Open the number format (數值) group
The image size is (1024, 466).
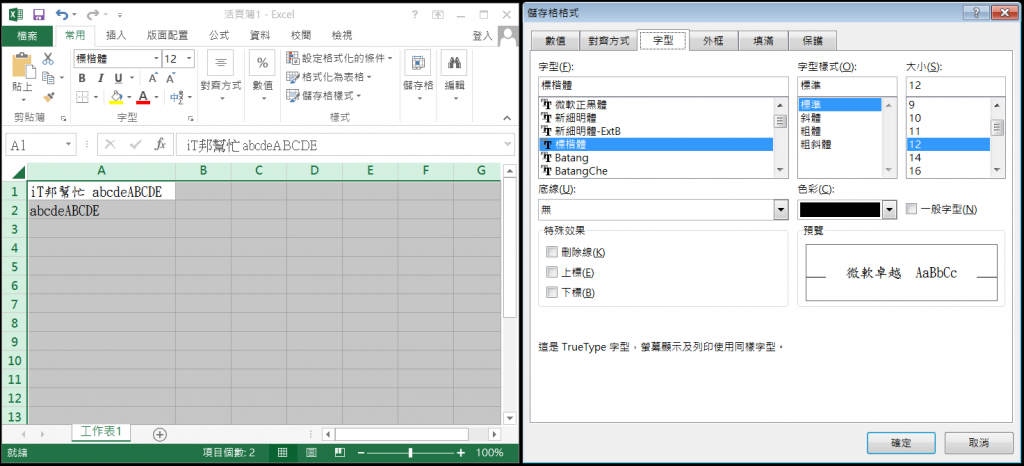tap(263, 75)
